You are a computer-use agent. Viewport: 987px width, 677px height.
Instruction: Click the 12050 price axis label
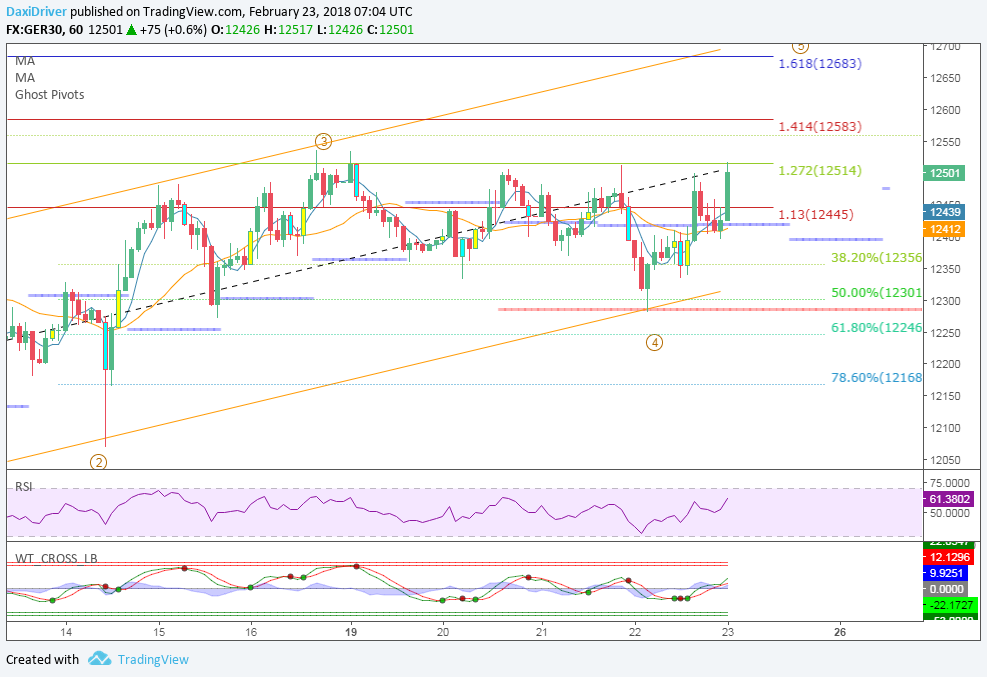click(x=946, y=460)
